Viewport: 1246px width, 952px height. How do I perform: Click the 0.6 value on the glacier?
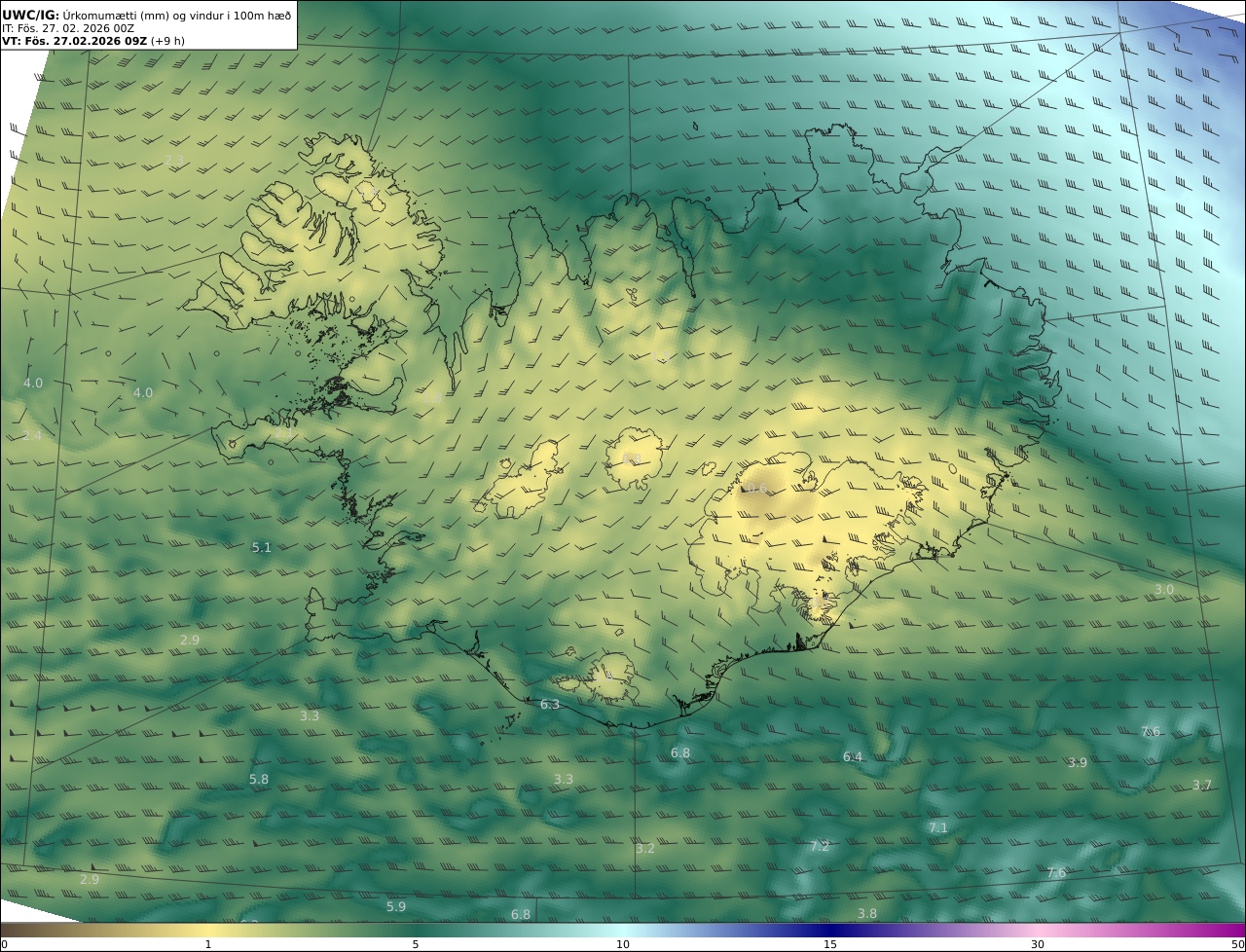[757, 489]
